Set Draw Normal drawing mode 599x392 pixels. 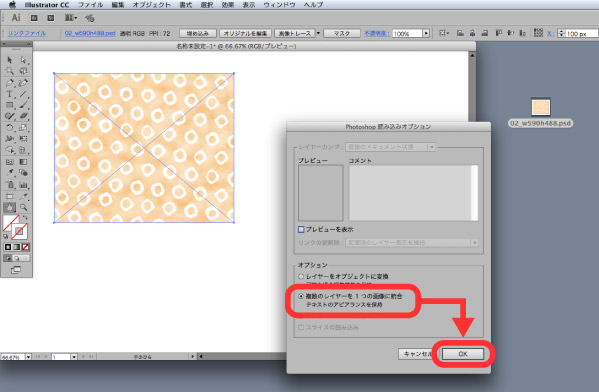8,258
